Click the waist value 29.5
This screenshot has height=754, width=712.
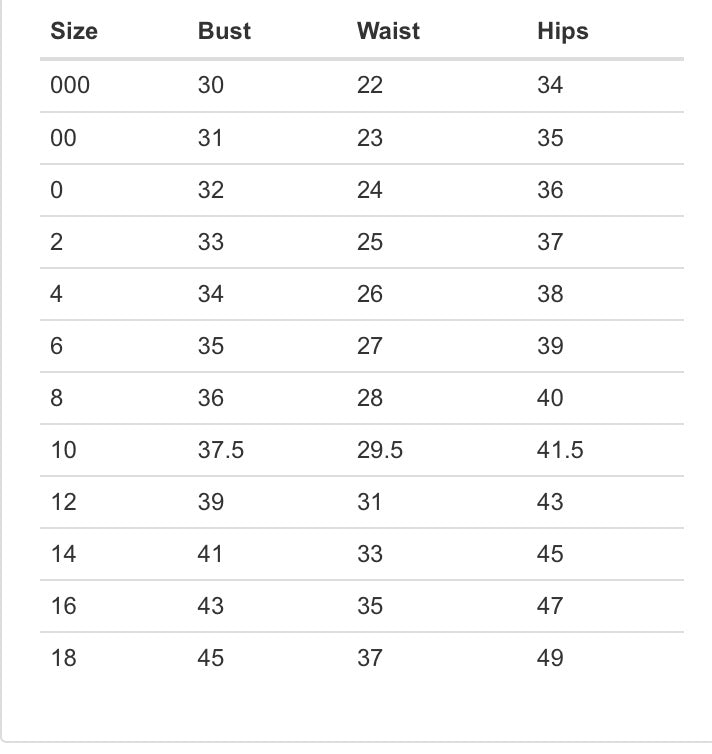point(380,450)
